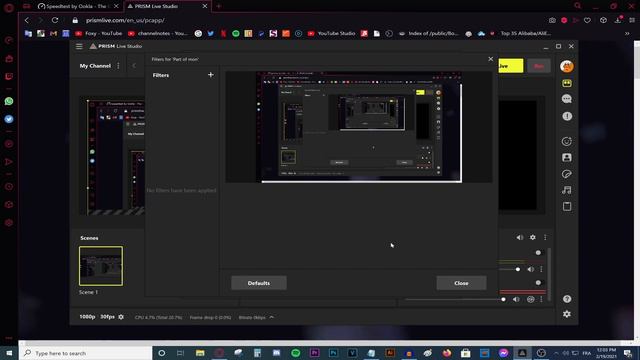This screenshot has width=640, height=360.
Task: Mute all audio in mixer header
Action: pyautogui.click(x=520, y=237)
